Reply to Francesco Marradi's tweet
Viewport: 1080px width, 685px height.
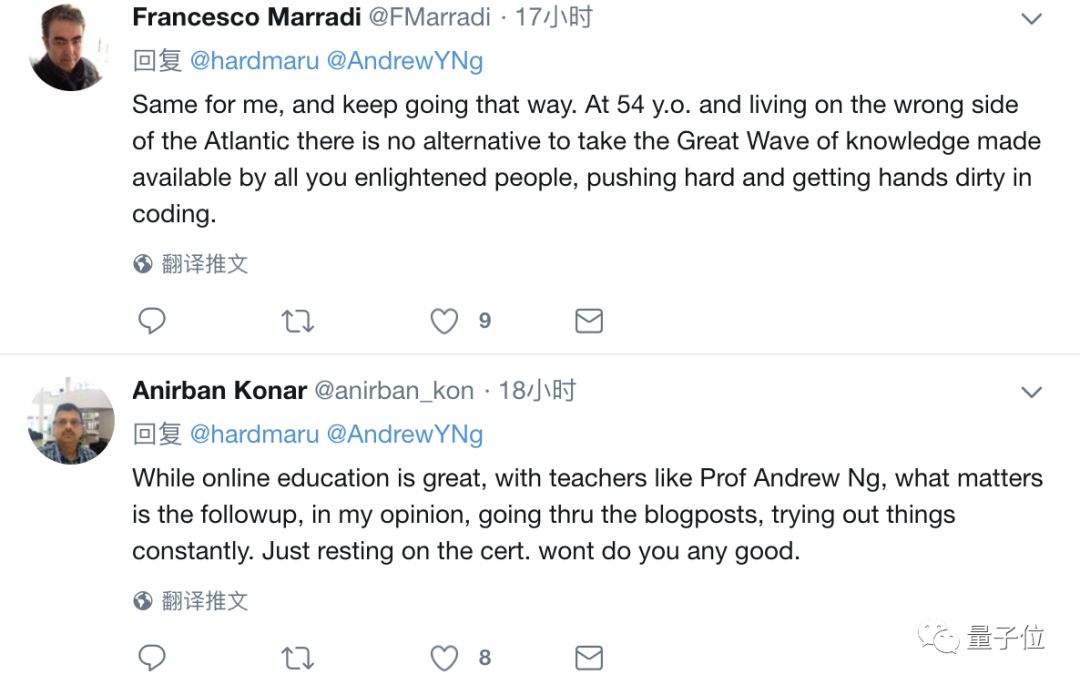(151, 321)
